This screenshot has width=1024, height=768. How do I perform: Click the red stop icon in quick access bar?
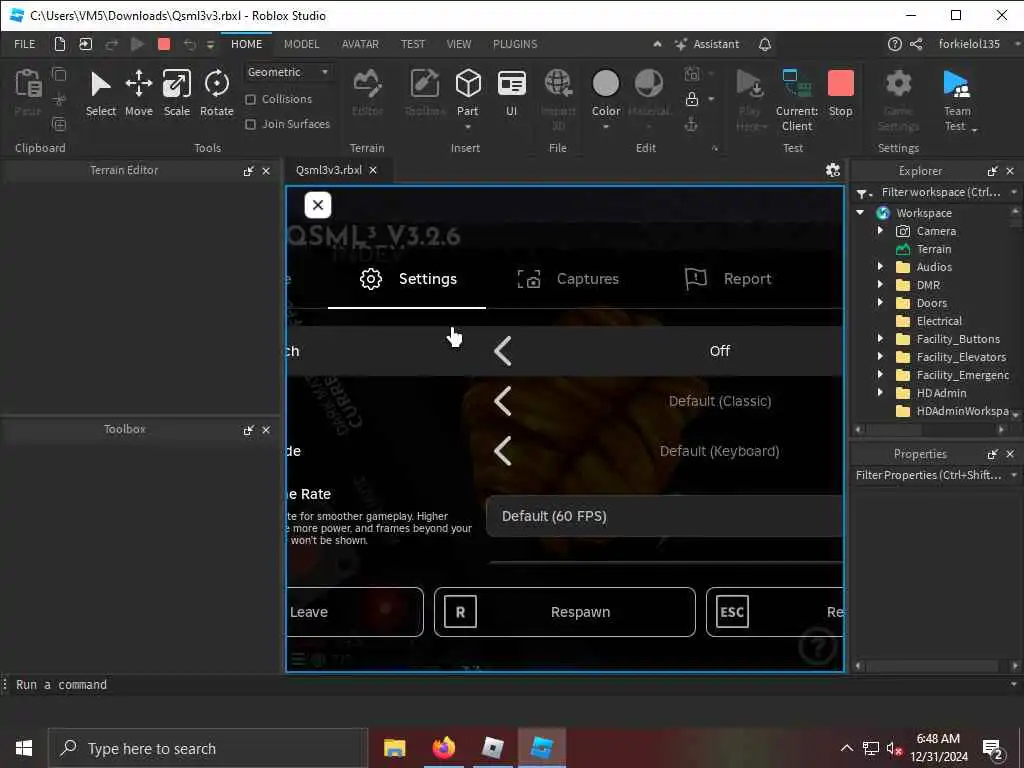(x=164, y=44)
